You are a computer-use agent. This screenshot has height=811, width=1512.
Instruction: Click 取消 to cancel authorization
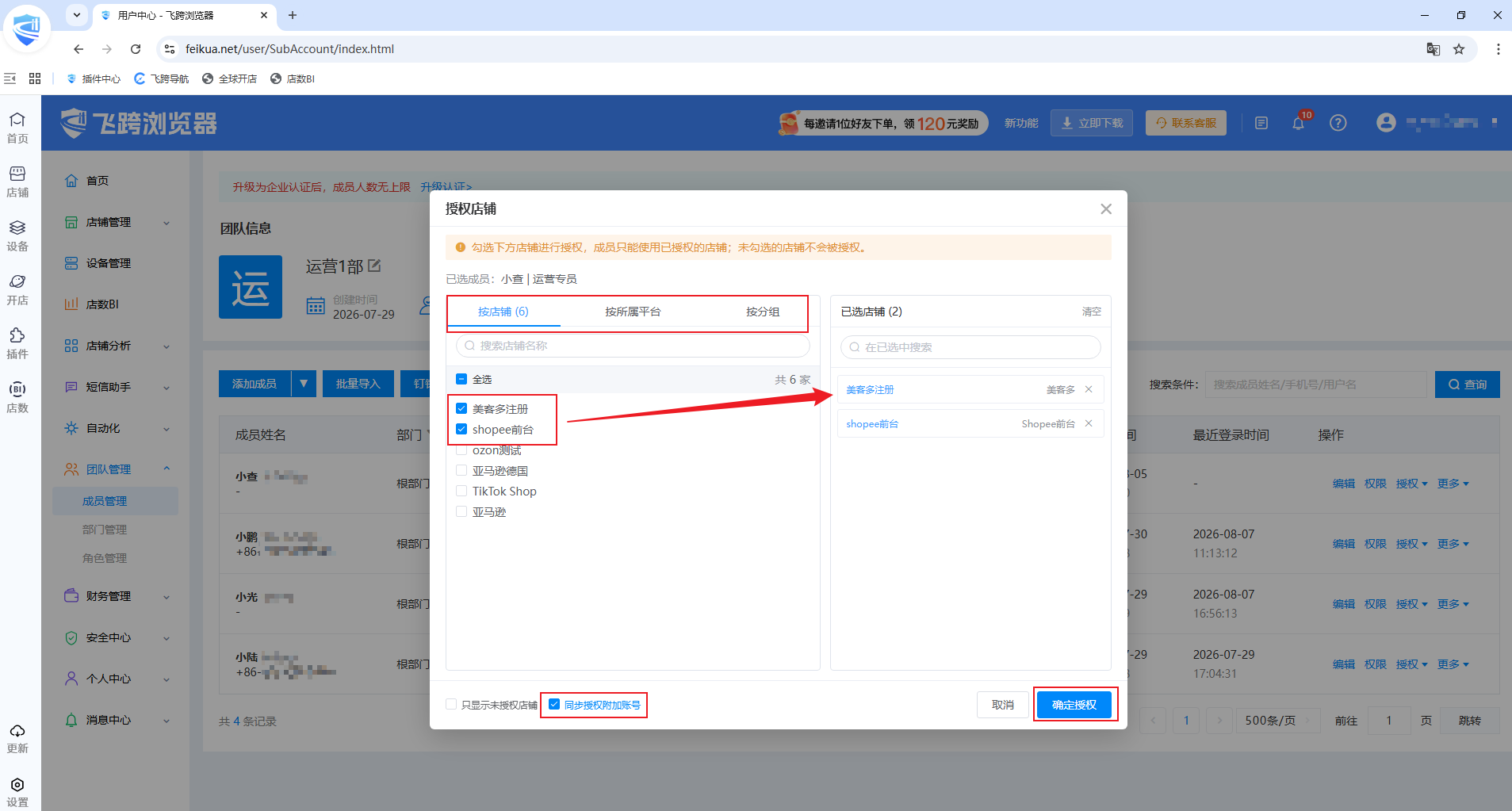1003,705
